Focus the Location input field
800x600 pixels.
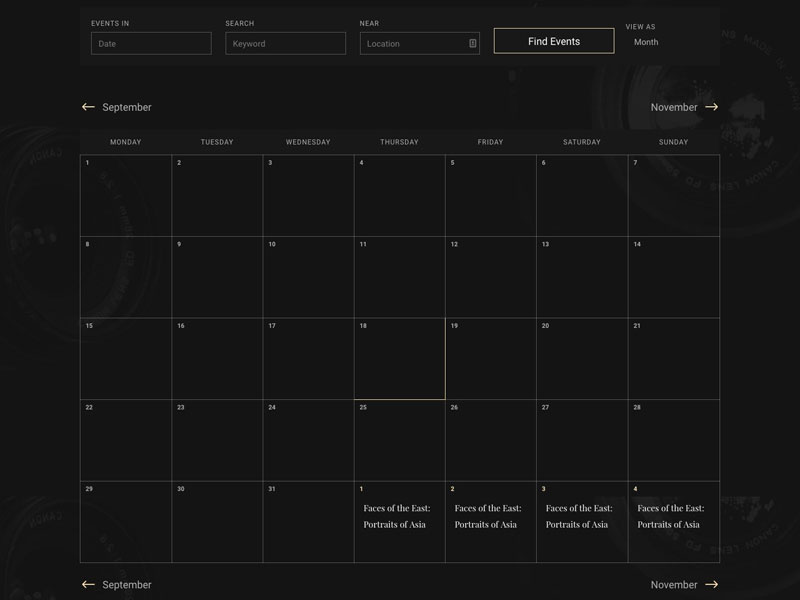click(419, 43)
